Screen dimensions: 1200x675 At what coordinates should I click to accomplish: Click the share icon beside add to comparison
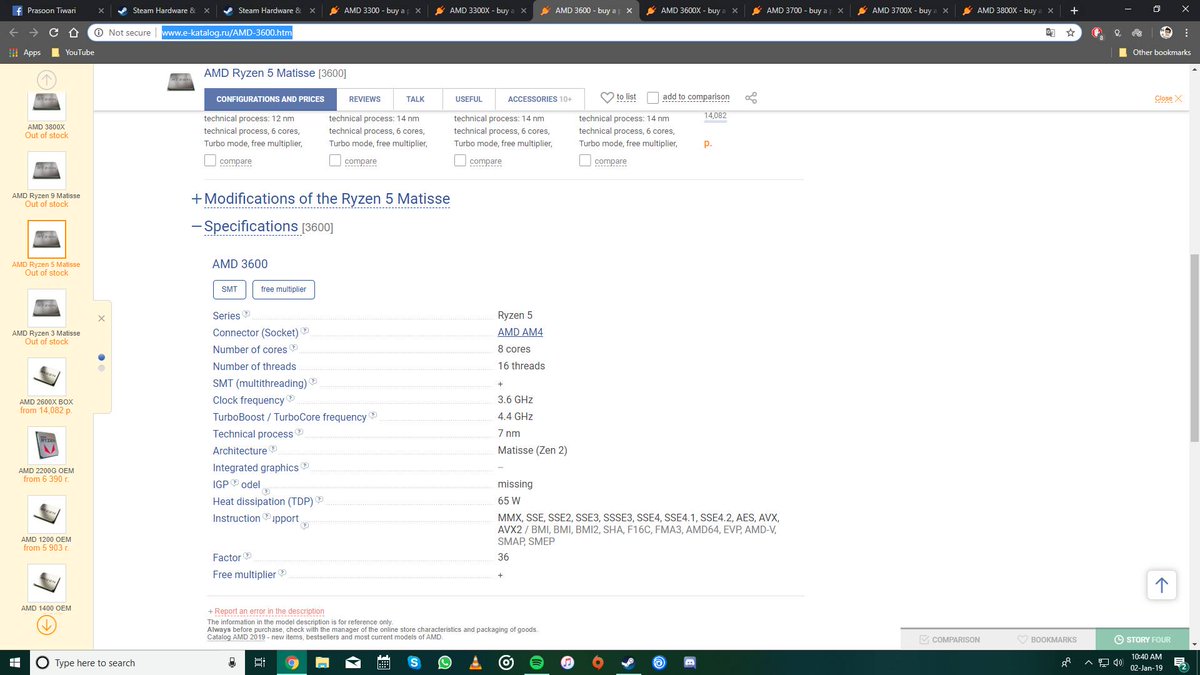tap(752, 98)
